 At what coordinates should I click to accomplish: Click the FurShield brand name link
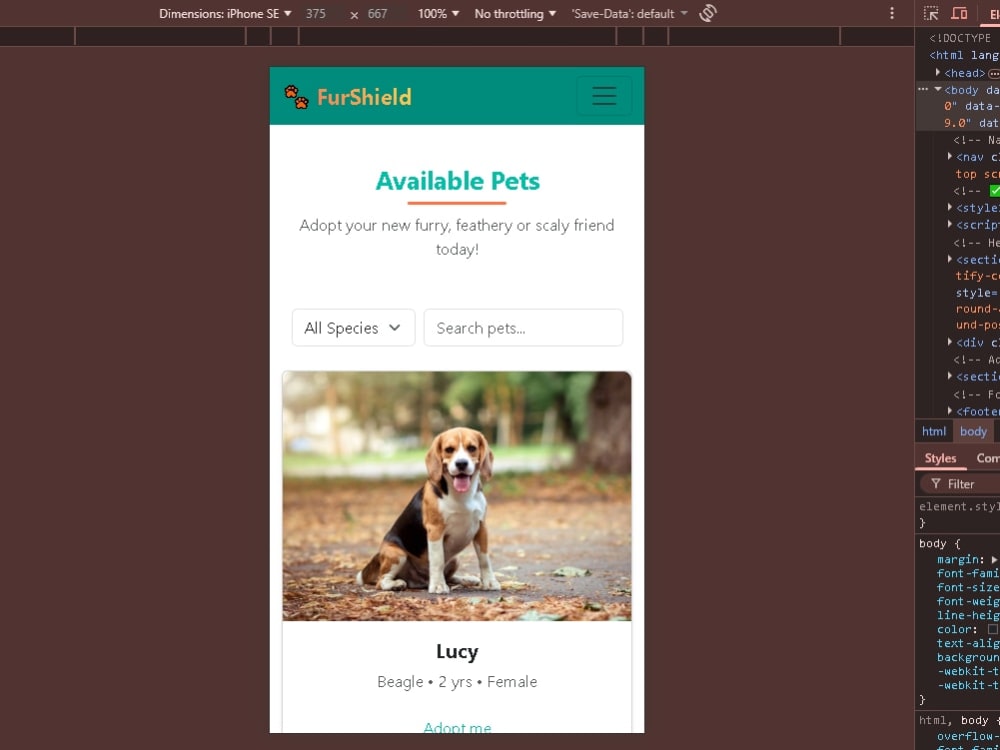click(x=364, y=97)
